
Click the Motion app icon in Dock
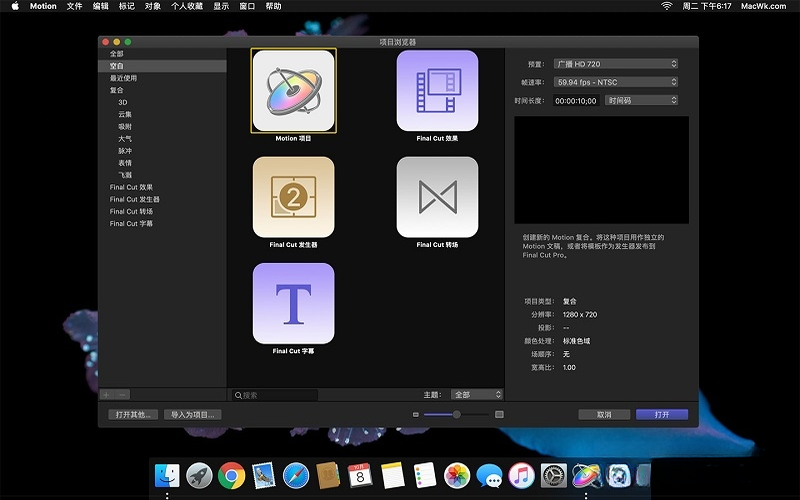586,476
